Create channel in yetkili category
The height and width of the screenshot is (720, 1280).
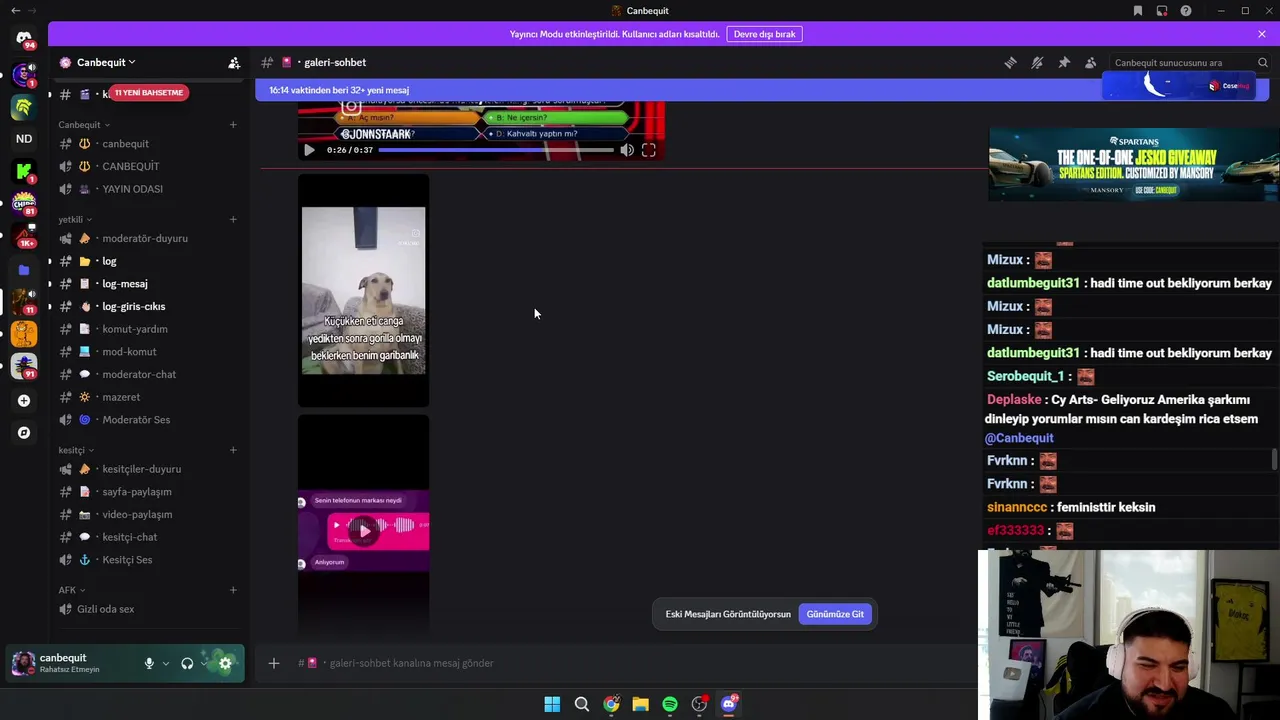coord(233,220)
